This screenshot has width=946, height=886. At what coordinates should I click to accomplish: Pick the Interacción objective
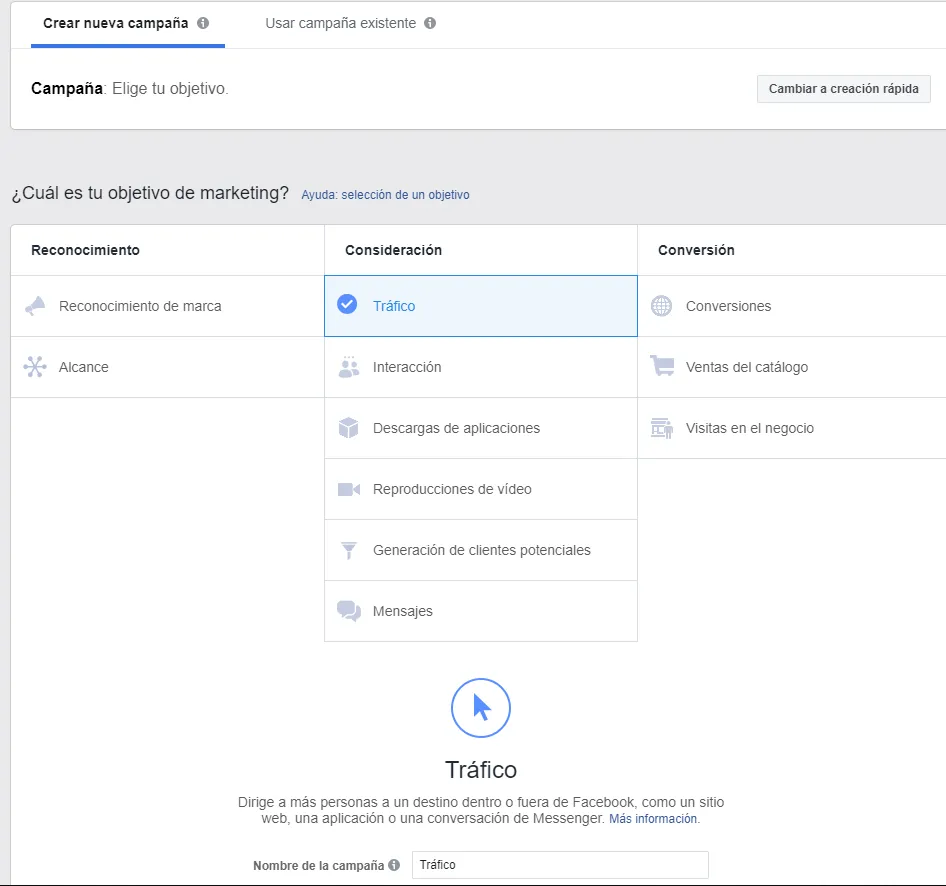[x=481, y=367]
